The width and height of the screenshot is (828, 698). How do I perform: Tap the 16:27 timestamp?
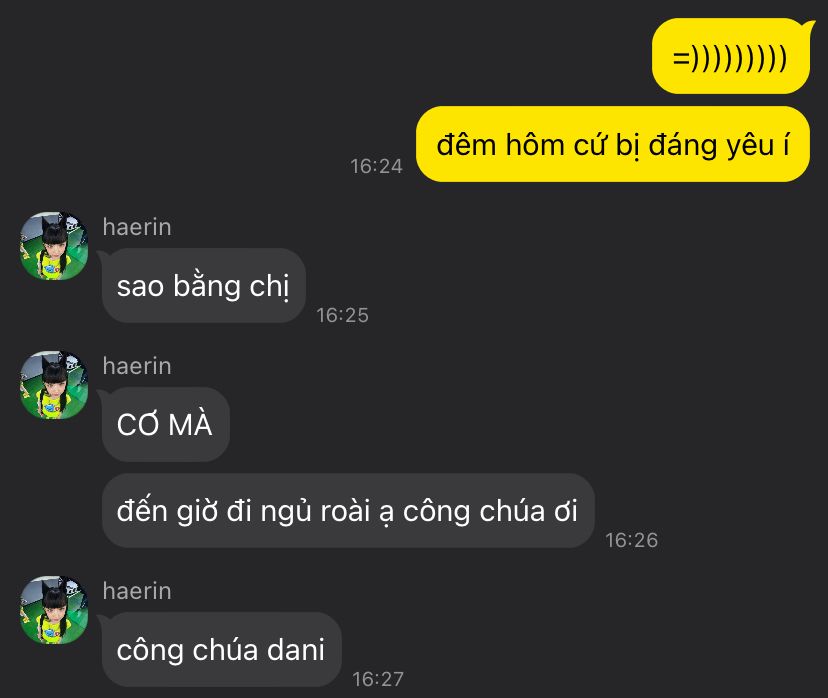coord(378,679)
